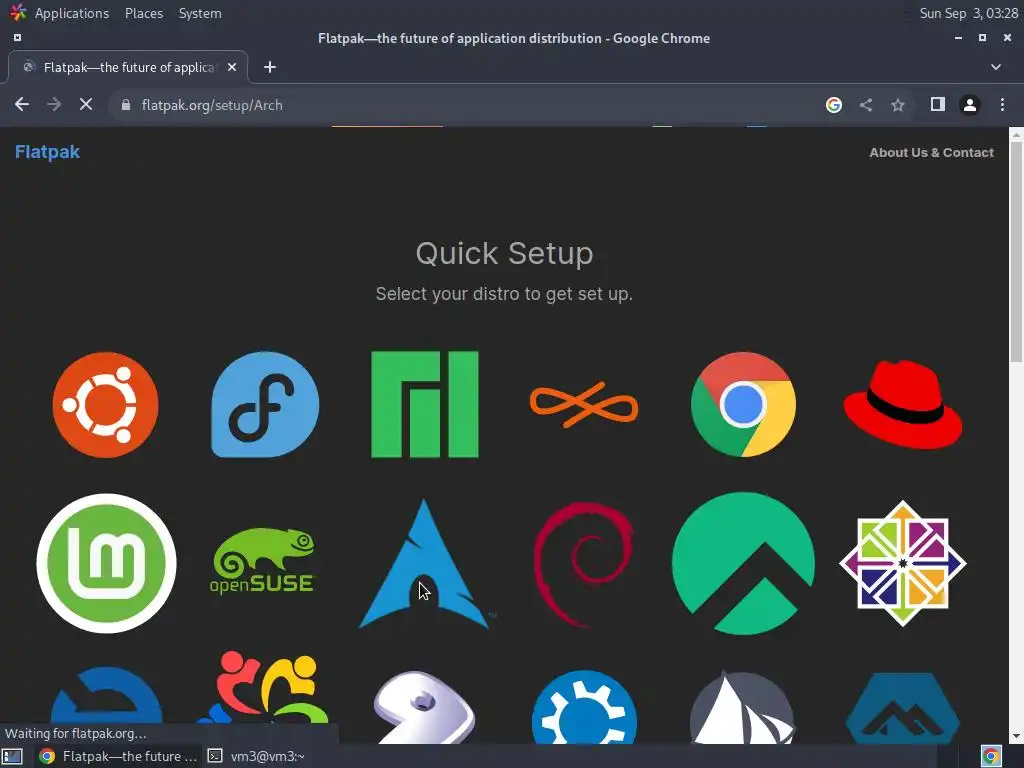The width and height of the screenshot is (1024, 768).
Task: Open the System menu
Action: pyautogui.click(x=200, y=13)
